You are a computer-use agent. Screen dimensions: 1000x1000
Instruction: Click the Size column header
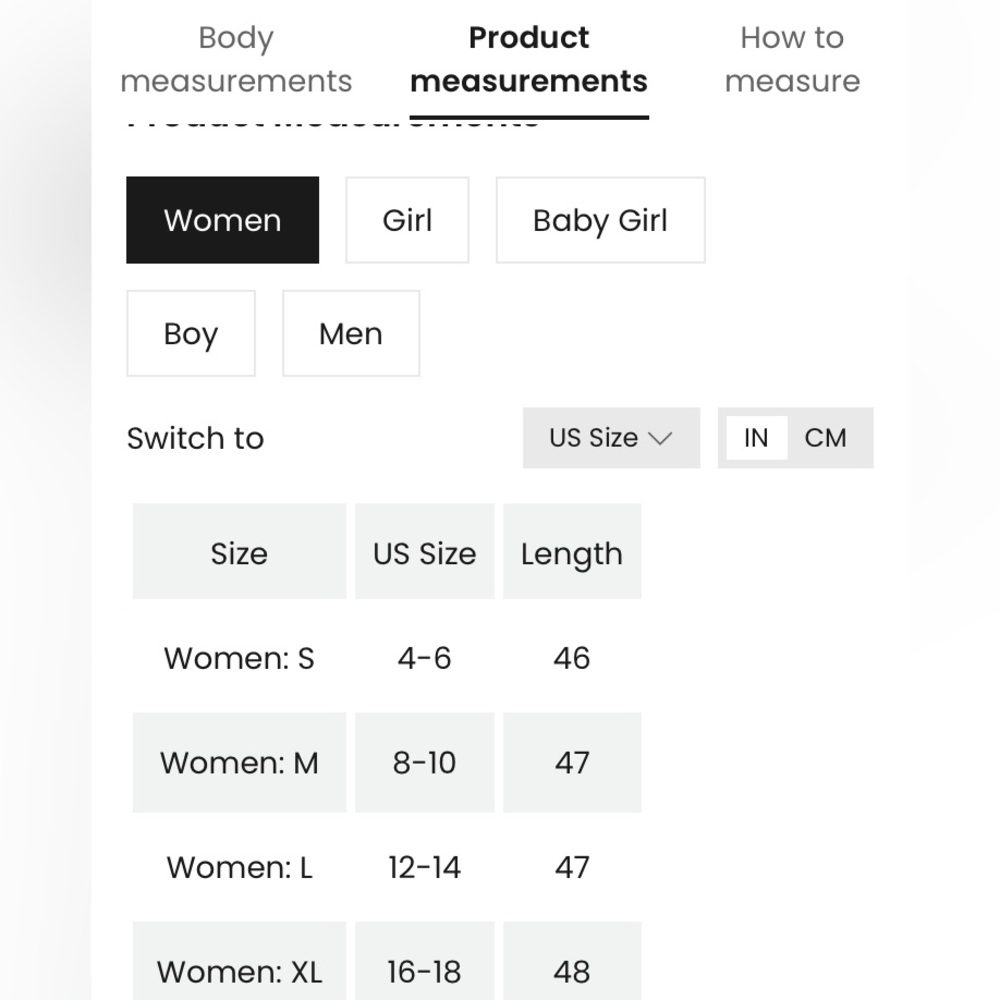(239, 552)
